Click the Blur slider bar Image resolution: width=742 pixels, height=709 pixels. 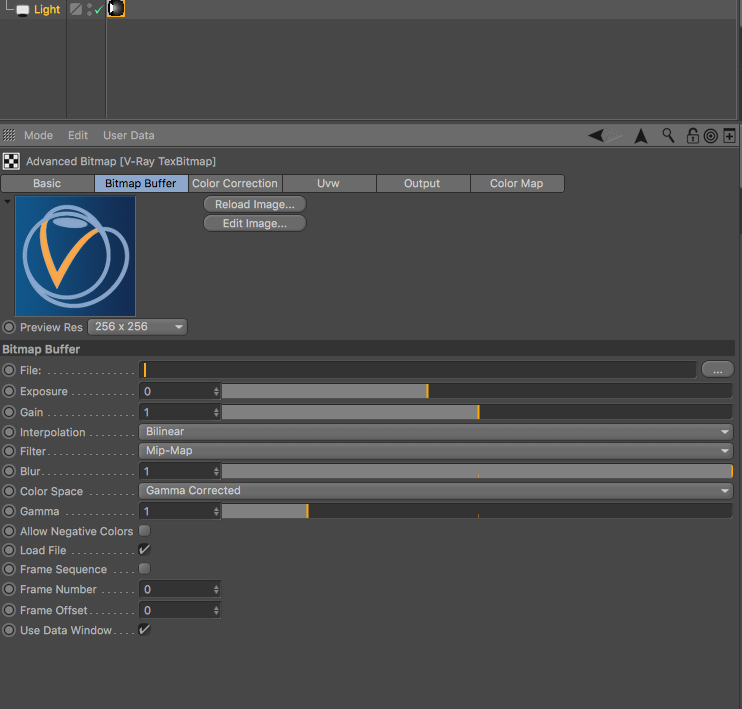[x=477, y=471]
